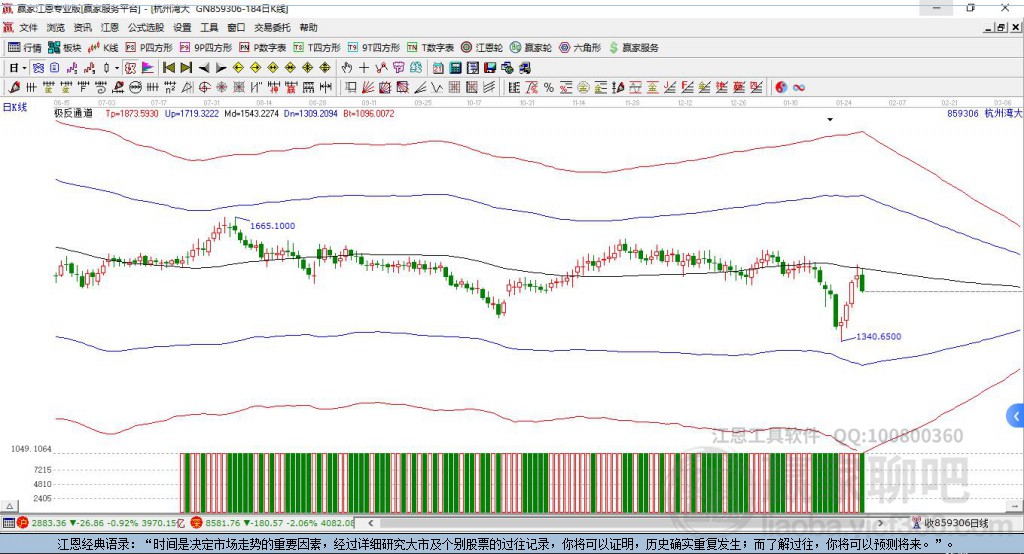Jump to first bar using green arrow

point(169,68)
